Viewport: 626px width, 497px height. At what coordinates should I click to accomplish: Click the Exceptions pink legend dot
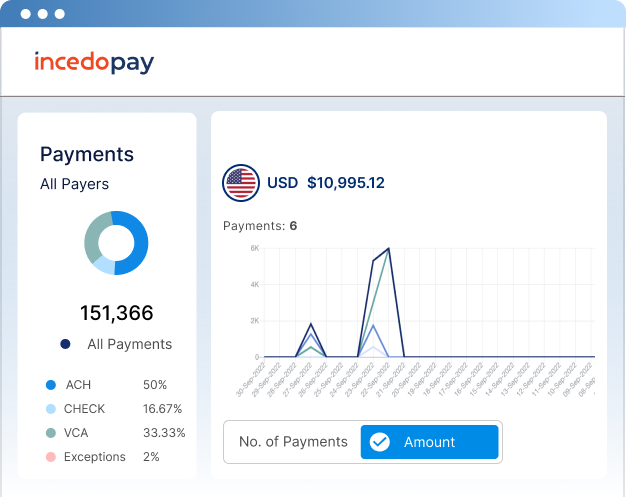tap(51, 457)
